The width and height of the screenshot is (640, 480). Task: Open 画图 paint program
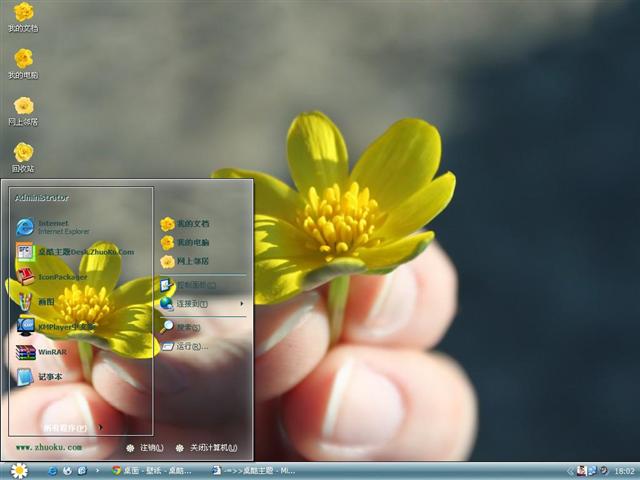(x=36, y=302)
